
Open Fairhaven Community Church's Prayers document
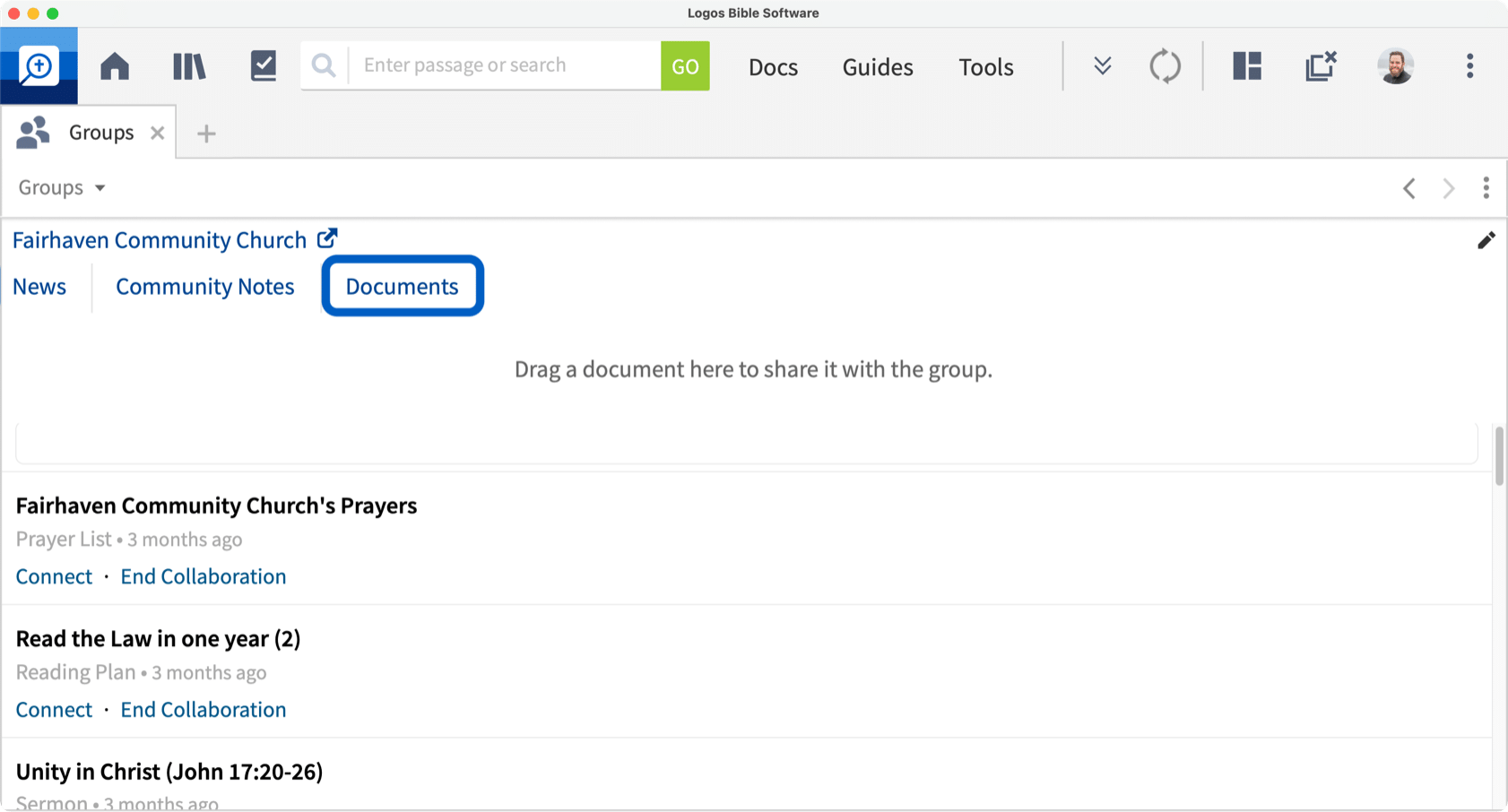coord(216,505)
